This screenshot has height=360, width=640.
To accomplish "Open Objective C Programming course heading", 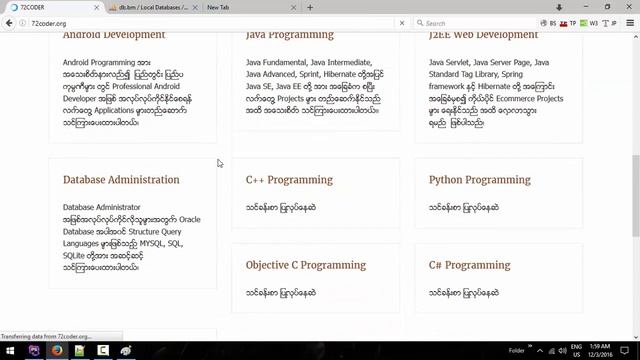I will [306, 265].
